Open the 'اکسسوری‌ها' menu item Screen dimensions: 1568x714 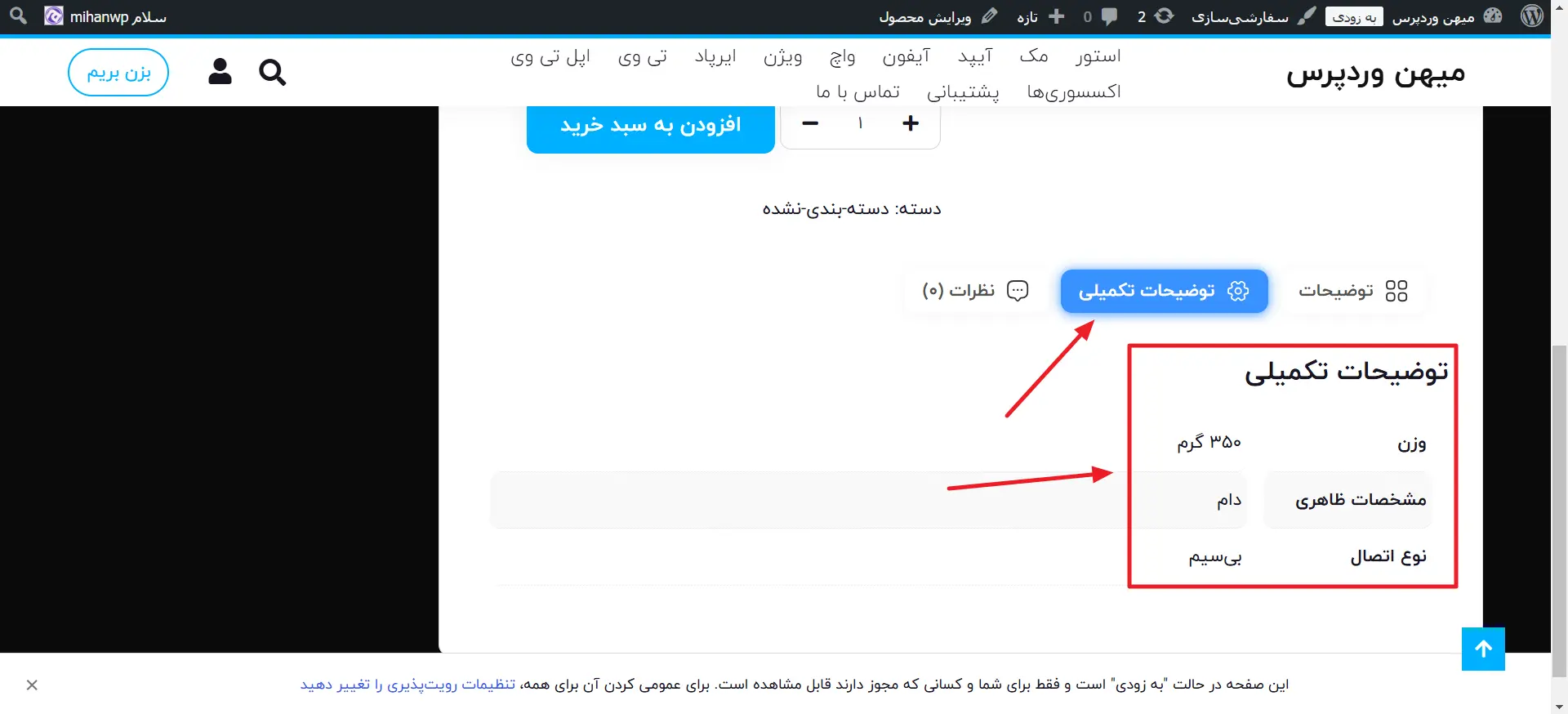(1073, 91)
